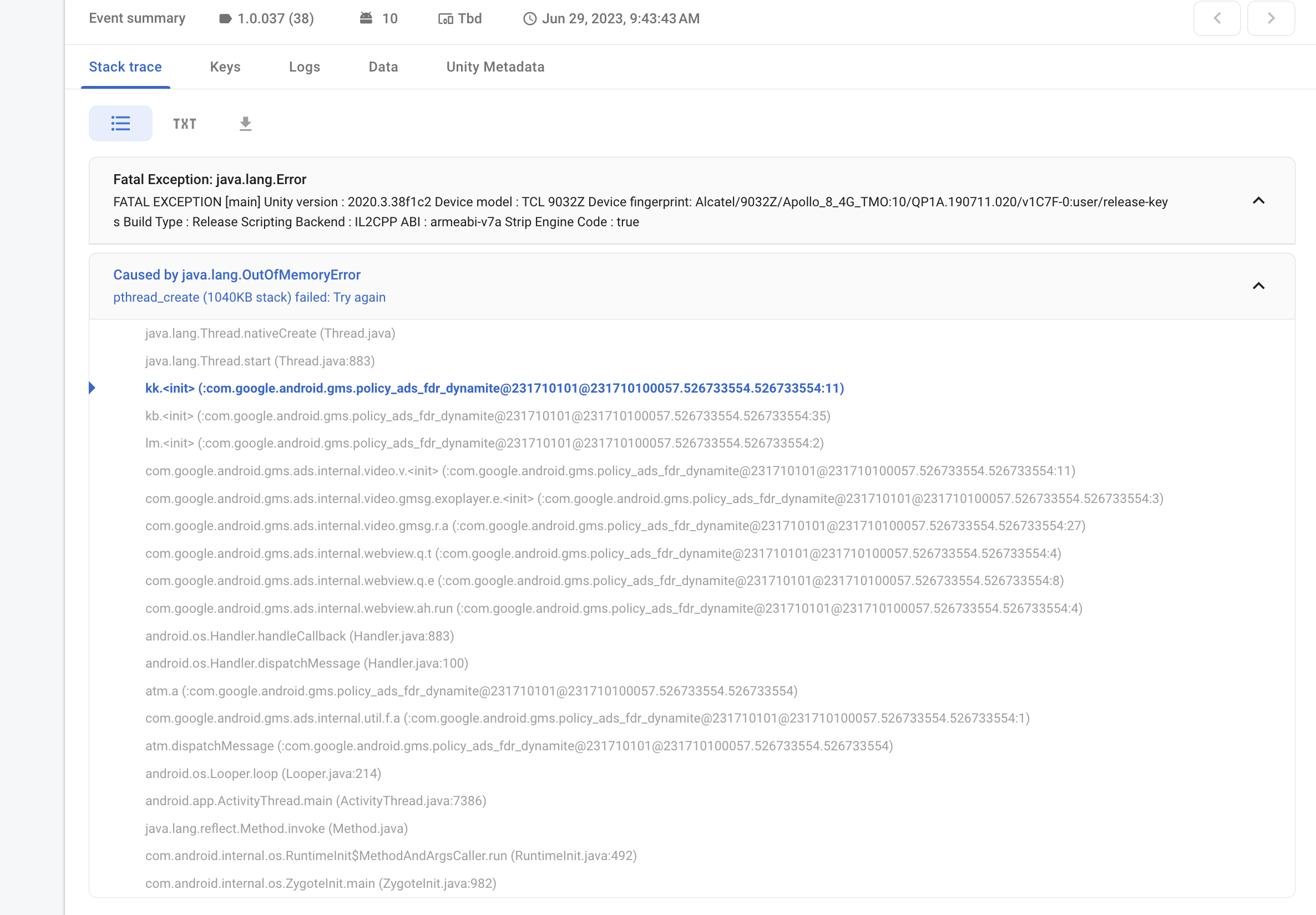1316x915 pixels.
Task: Switch stack trace to formatted list view
Action: tap(120, 123)
